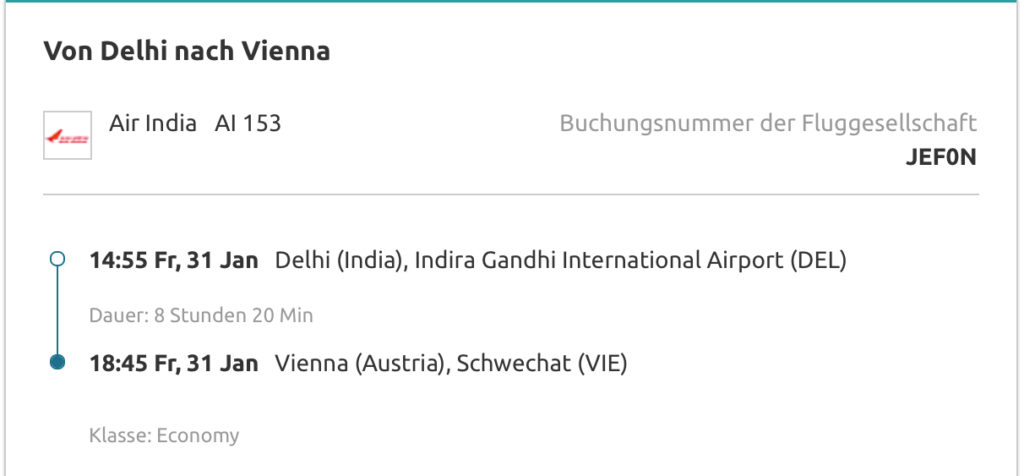Click the horizontal divider under Air India
1024x476 pixels.
click(x=510, y=194)
